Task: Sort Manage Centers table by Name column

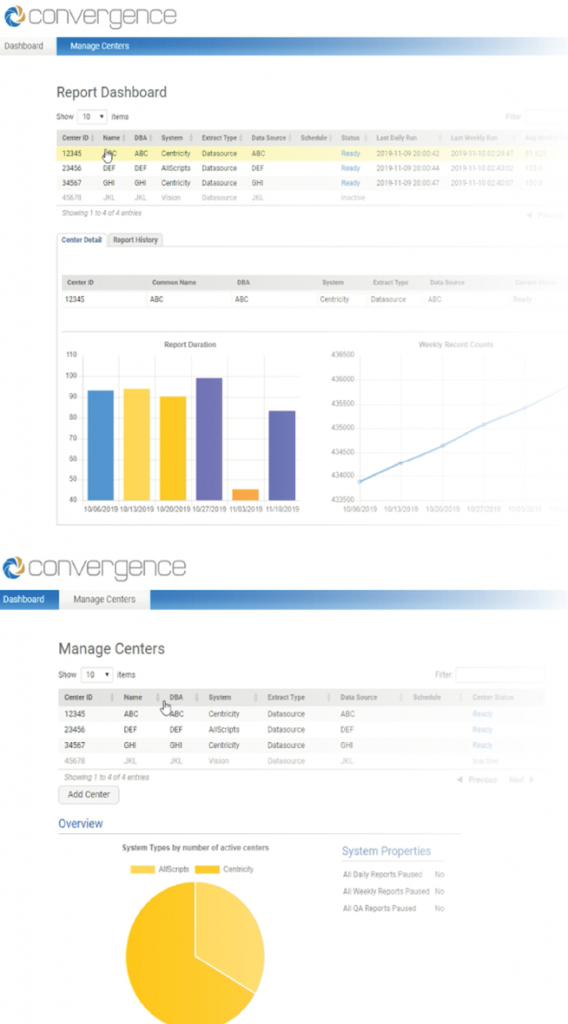Action: point(141,697)
